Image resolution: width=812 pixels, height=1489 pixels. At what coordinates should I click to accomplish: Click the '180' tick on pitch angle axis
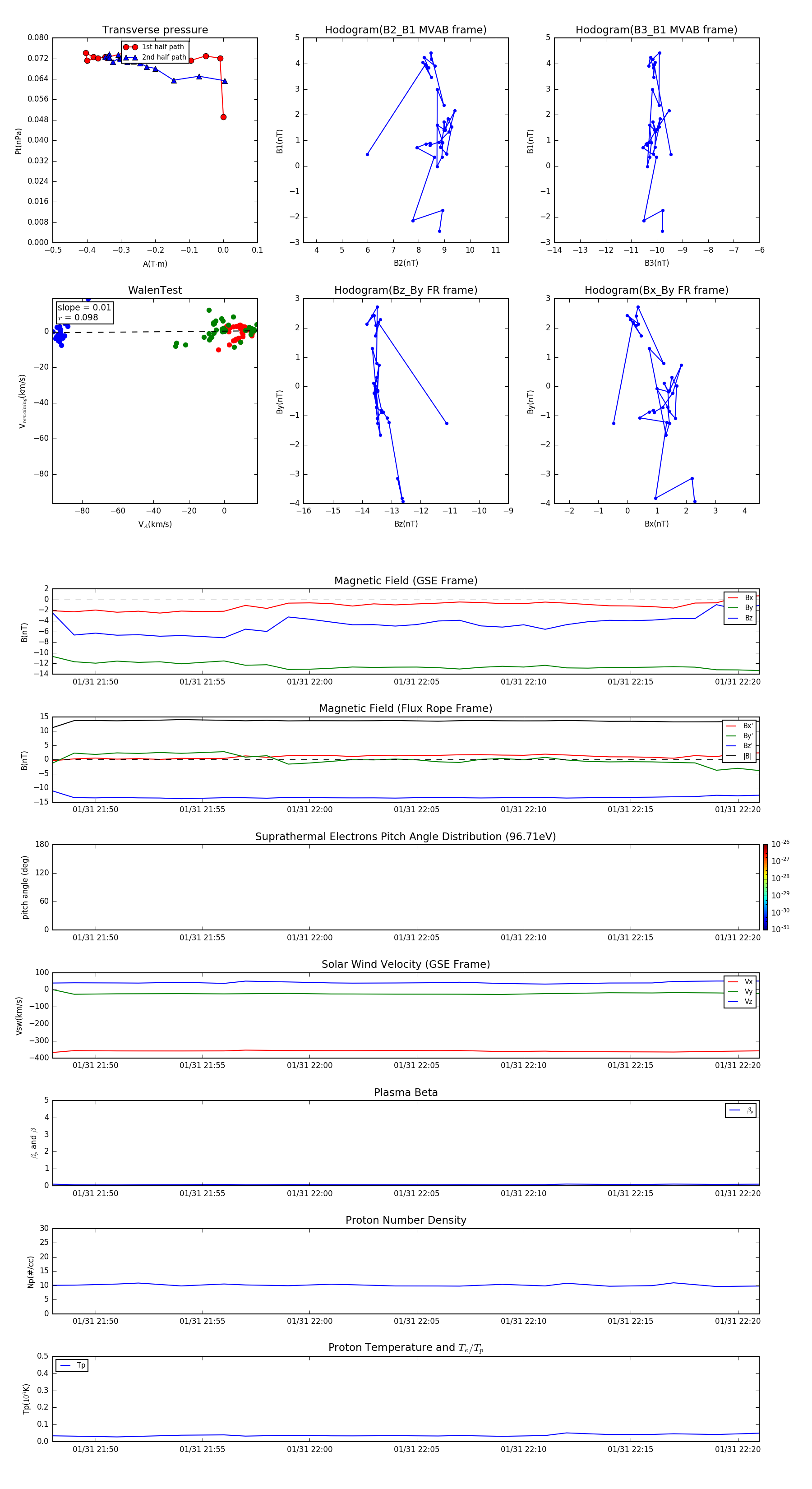42,845
